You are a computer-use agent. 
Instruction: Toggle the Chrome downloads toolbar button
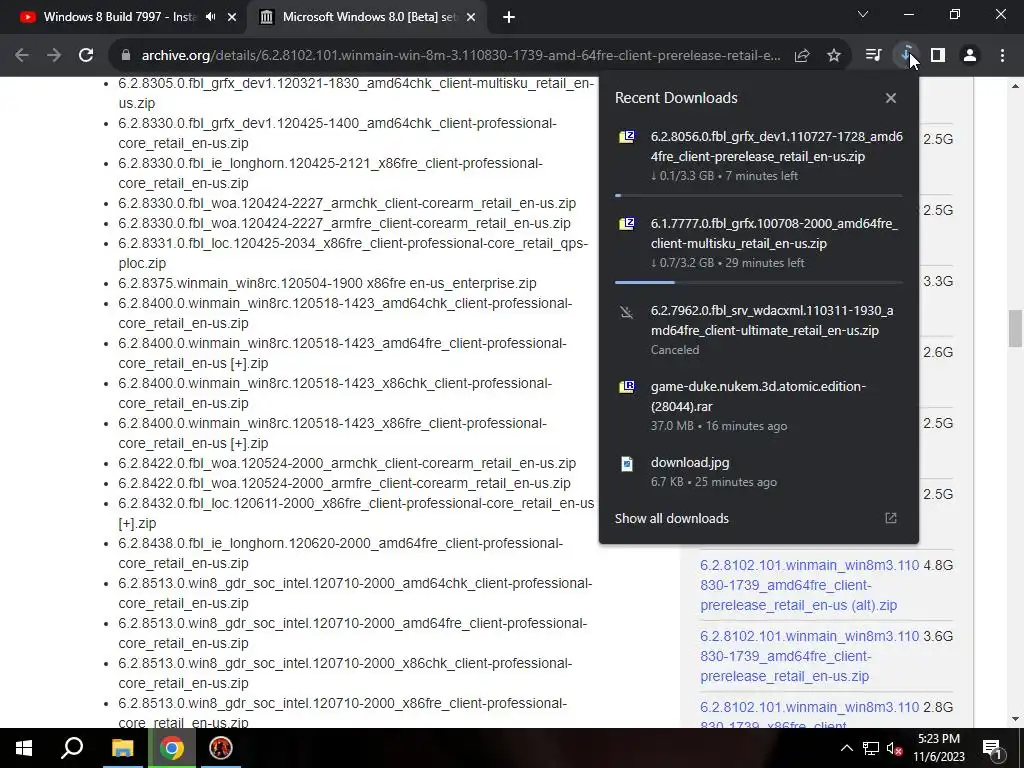click(906, 56)
